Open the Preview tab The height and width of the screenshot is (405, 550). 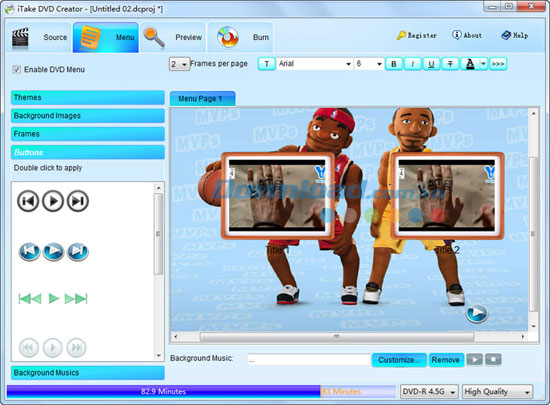tap(173, 38)
